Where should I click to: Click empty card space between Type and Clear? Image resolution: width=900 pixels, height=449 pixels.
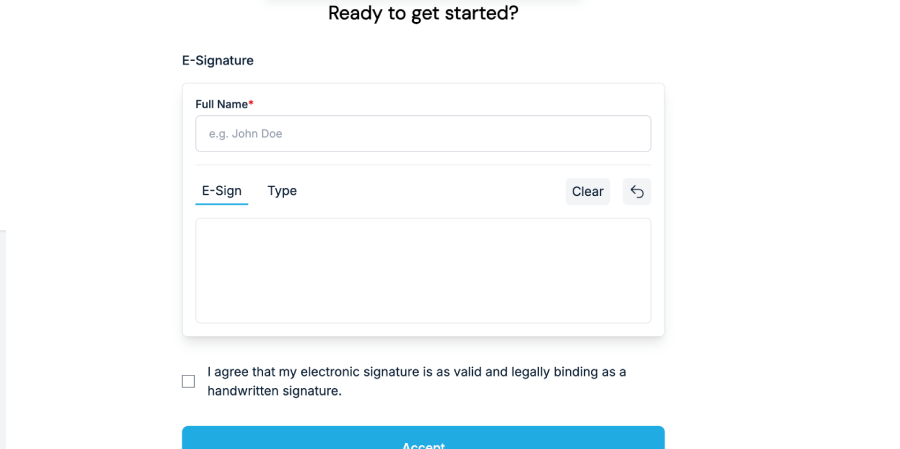pyautogui.click(x=430, y=191)
